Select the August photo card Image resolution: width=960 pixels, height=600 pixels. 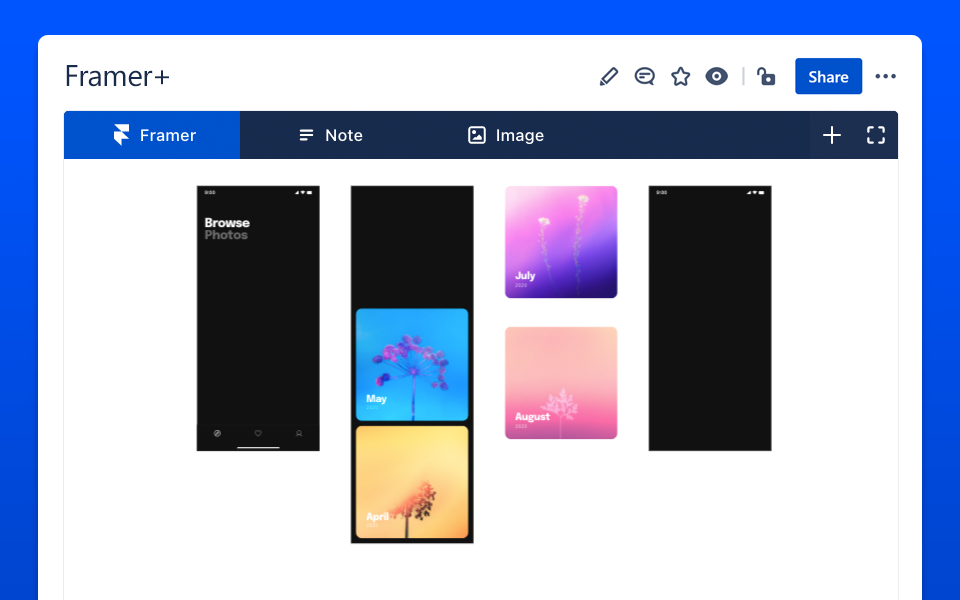561,383
